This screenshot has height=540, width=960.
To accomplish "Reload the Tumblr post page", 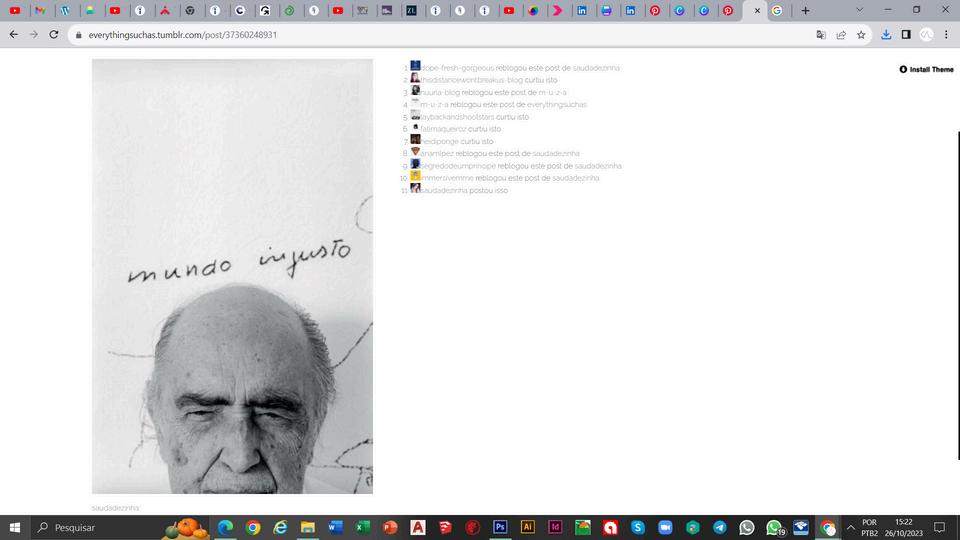I will click(x=54, y=35).
